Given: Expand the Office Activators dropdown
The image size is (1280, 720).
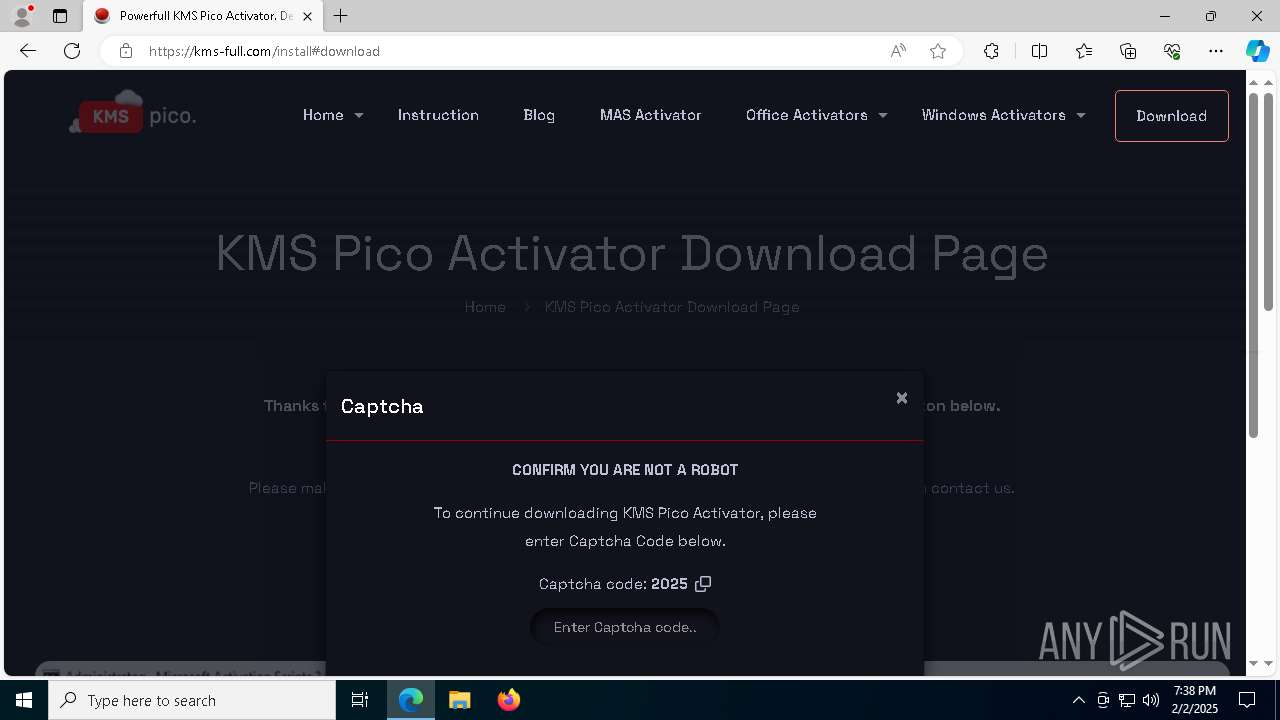Looking at the screenshot, I should pos(882,116).
